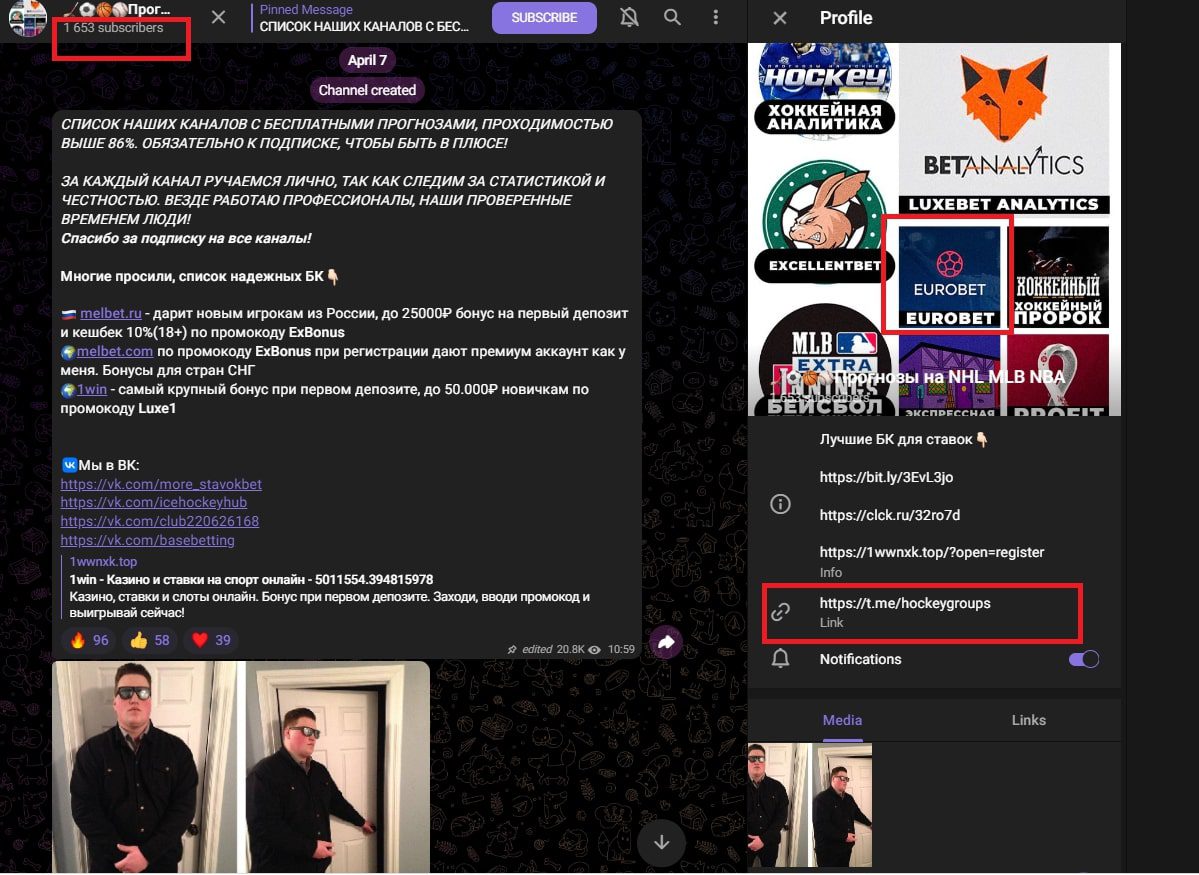
Task: Jump to the latest message with the down arrow
Action: point(661,842)
